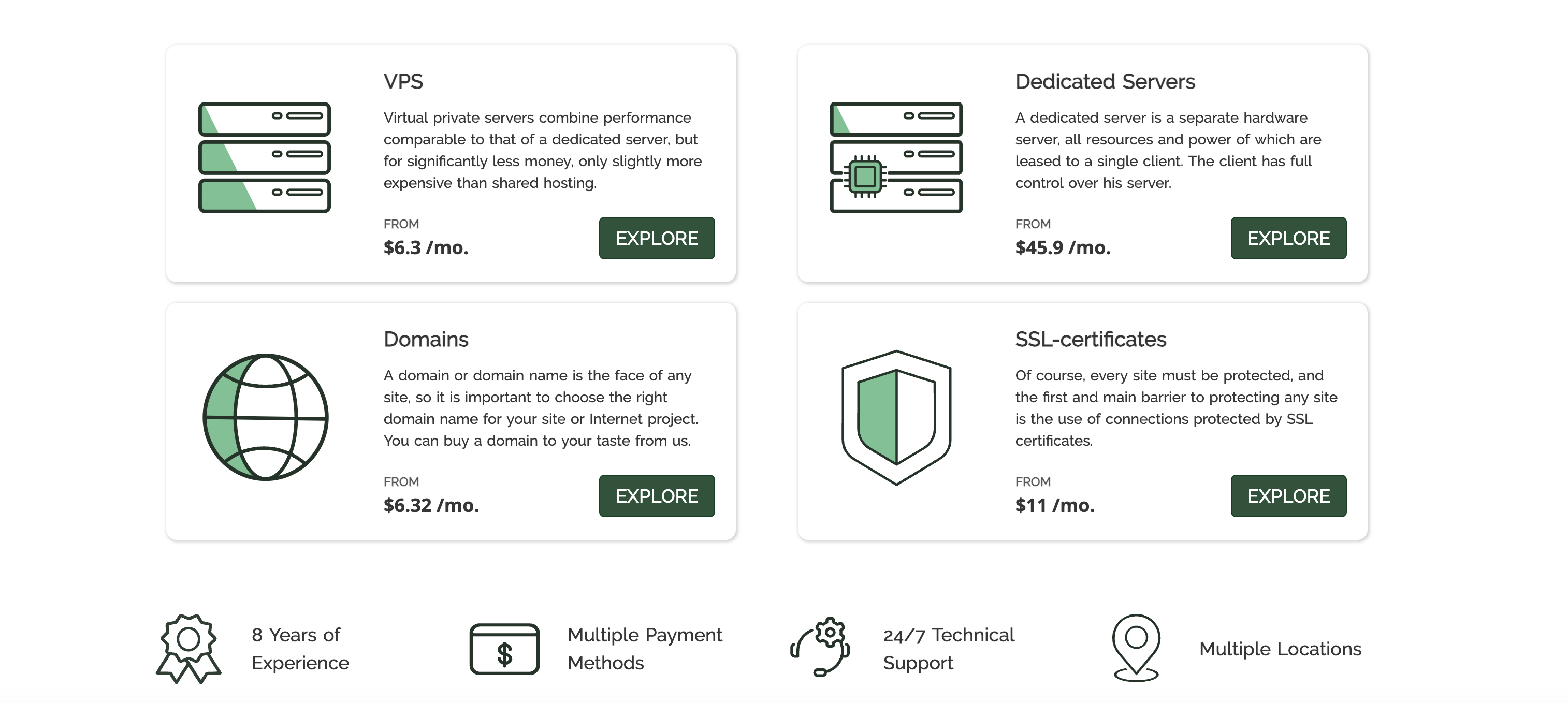Click the map pin locations icon

tap(1136, 648)
